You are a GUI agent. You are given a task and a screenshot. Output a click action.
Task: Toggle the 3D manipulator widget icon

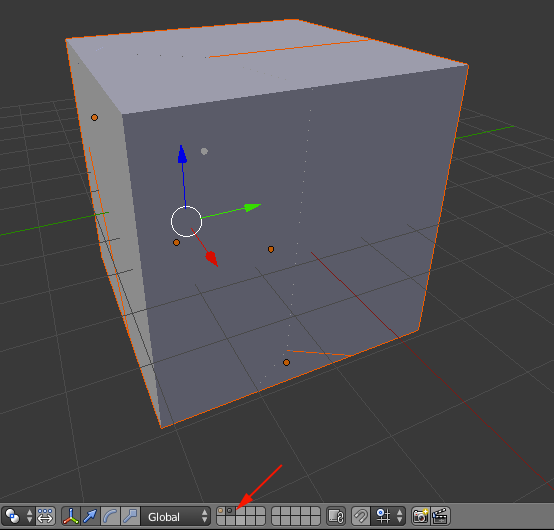71,516
